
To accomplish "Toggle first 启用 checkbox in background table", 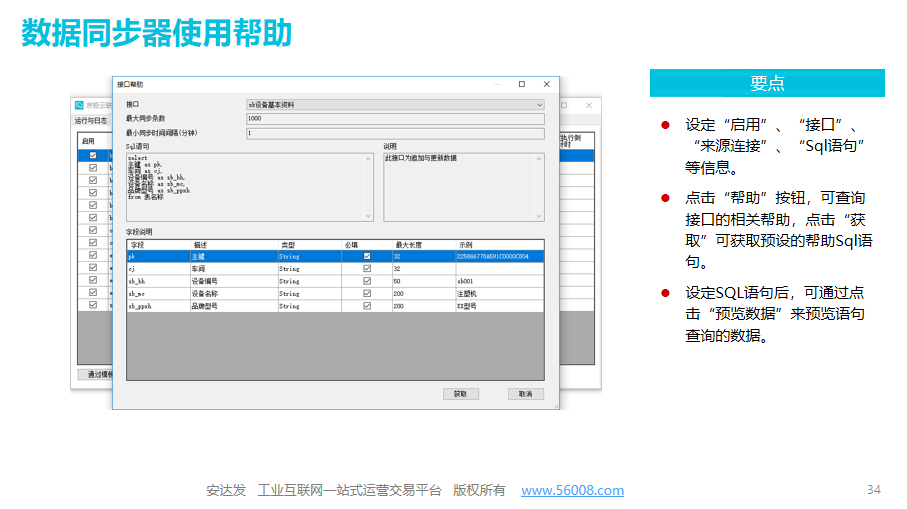I will pyautogui.click(x=93, y=155).
